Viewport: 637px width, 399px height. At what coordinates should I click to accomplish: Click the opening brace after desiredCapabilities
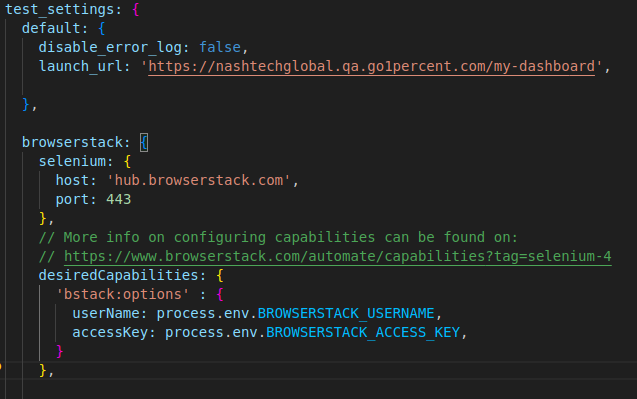220,276
